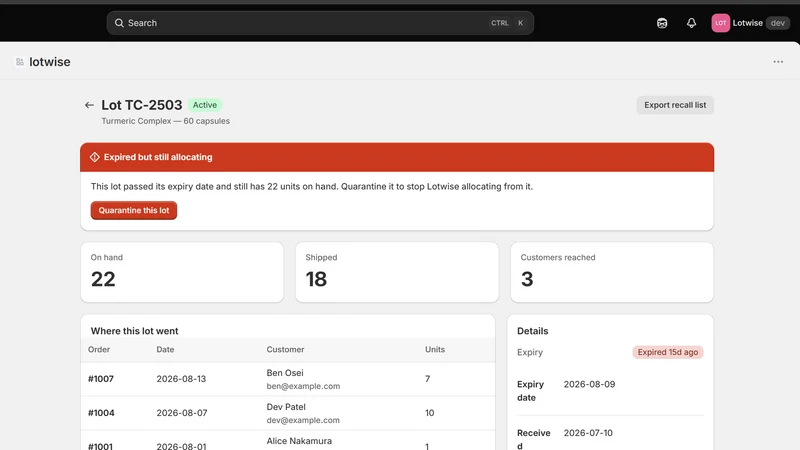The height and width of the screenshot is (450, 800).
Task: Click customer name Ben Osei
Action: tap(285, 373)
